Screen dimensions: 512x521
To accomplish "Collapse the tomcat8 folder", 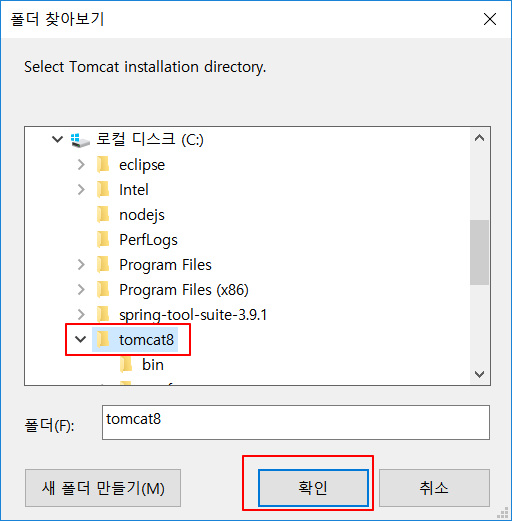I will [81, 339].
